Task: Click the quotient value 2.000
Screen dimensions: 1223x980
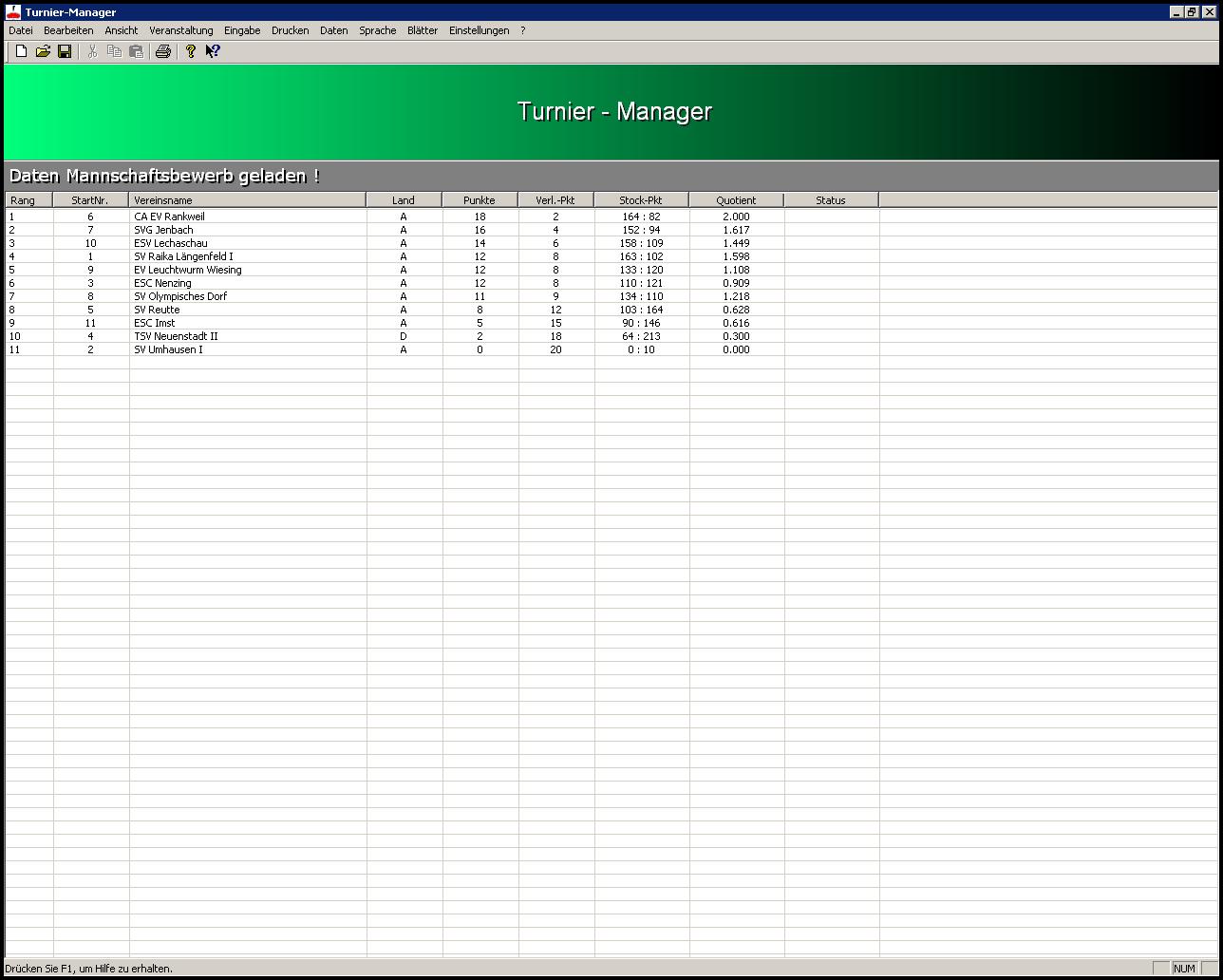Action: tap(736, 217)
